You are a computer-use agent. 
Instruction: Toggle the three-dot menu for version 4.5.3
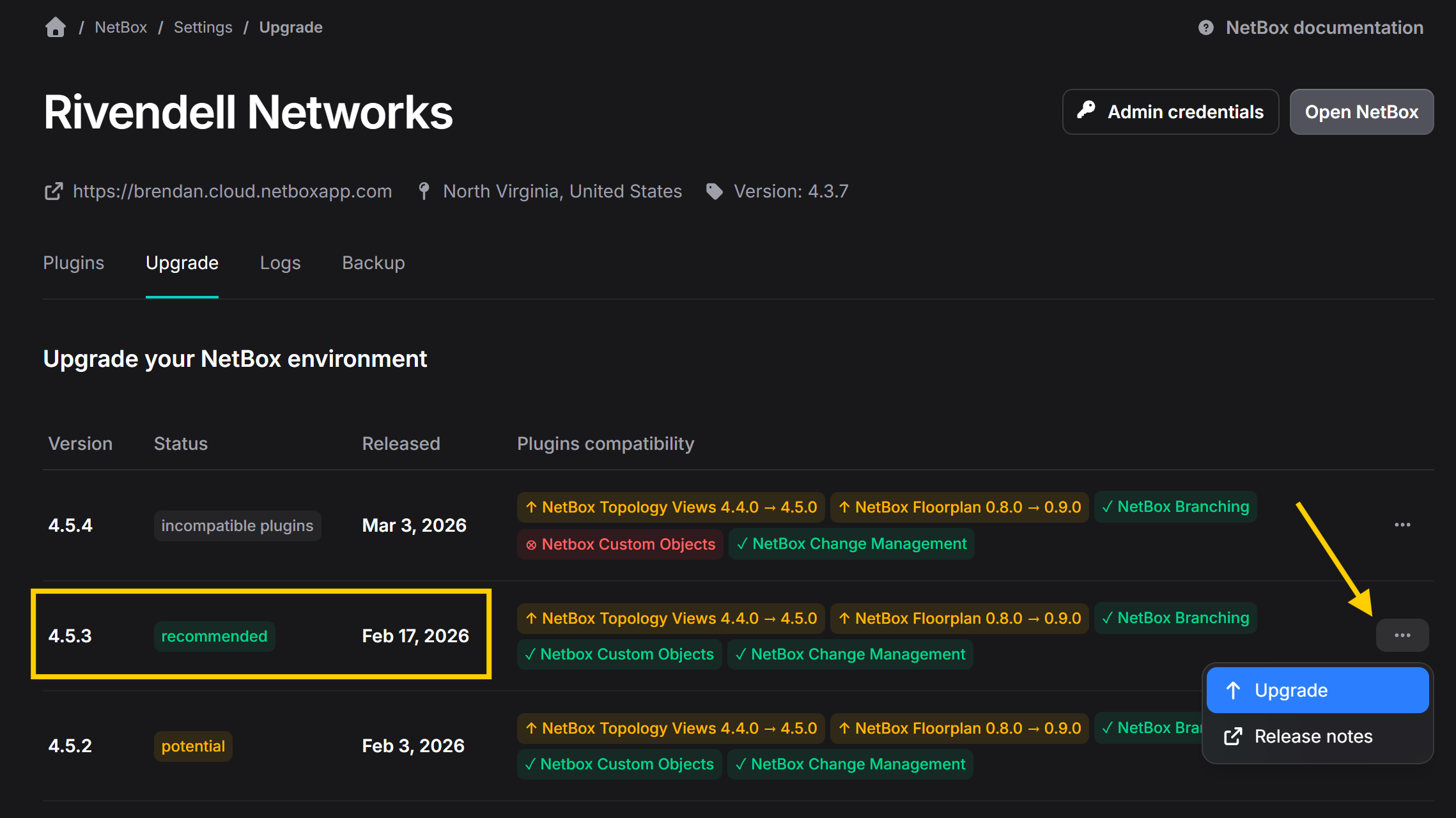coord(1402,635)
